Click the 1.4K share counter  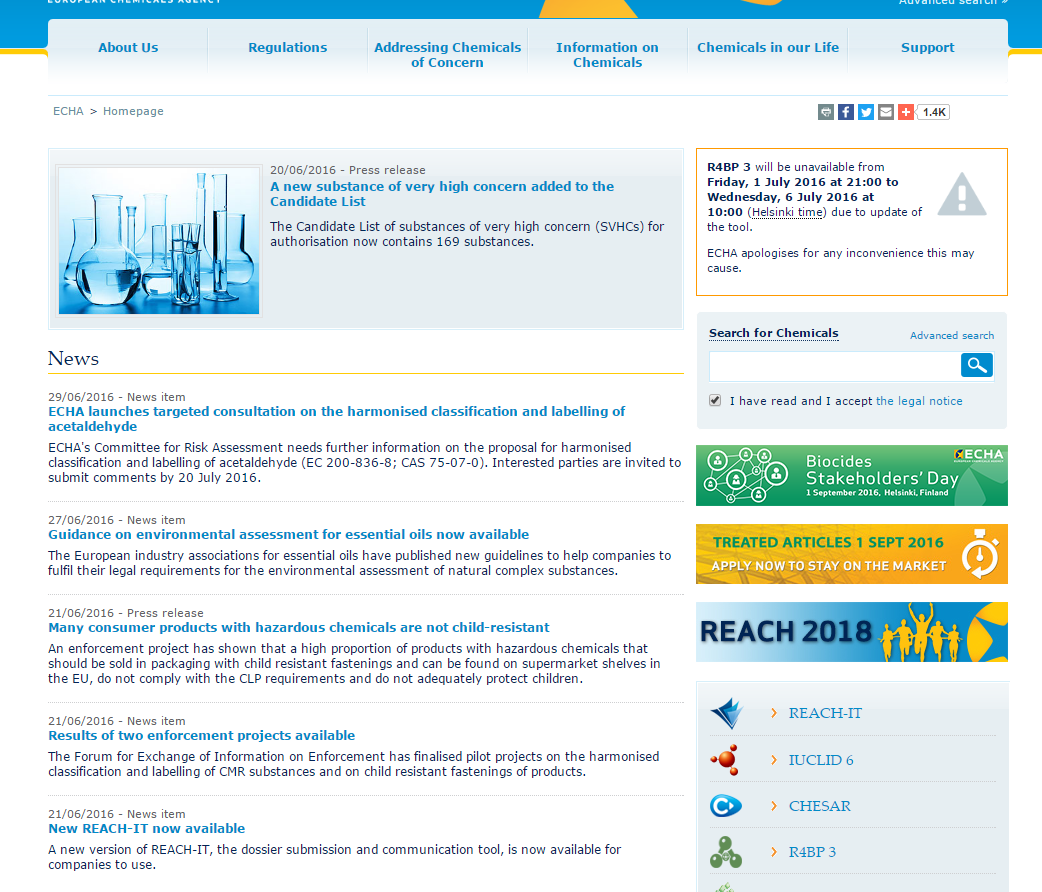coord(934,112)
